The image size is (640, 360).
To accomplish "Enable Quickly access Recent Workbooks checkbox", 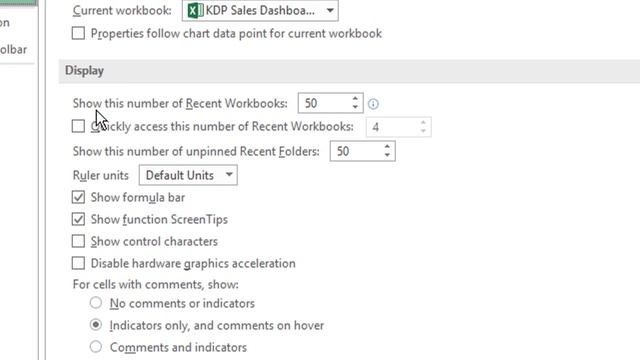I will tap(78, 126).
